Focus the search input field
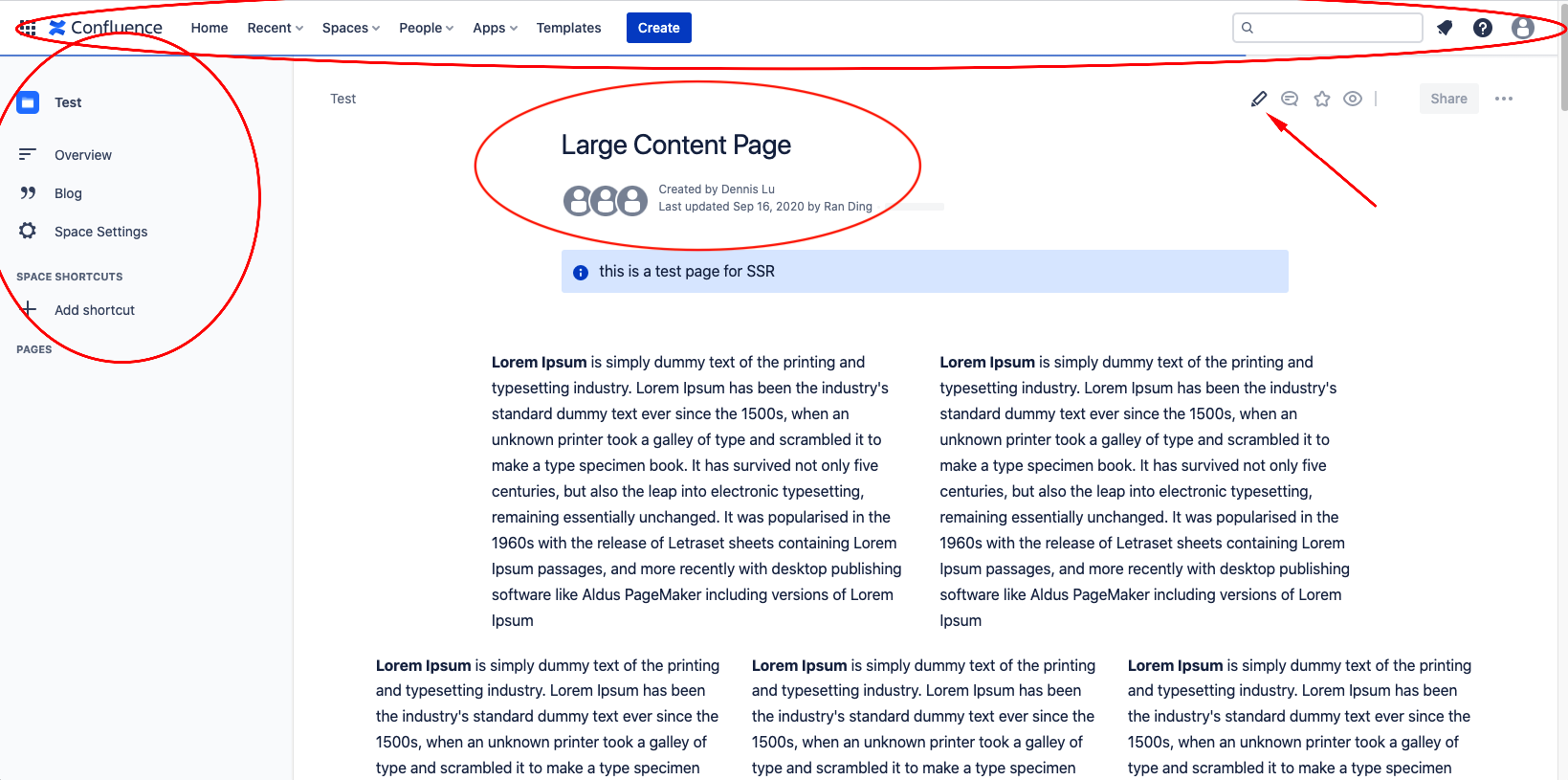This screenshot has height=780, width=1568. 1328,28
